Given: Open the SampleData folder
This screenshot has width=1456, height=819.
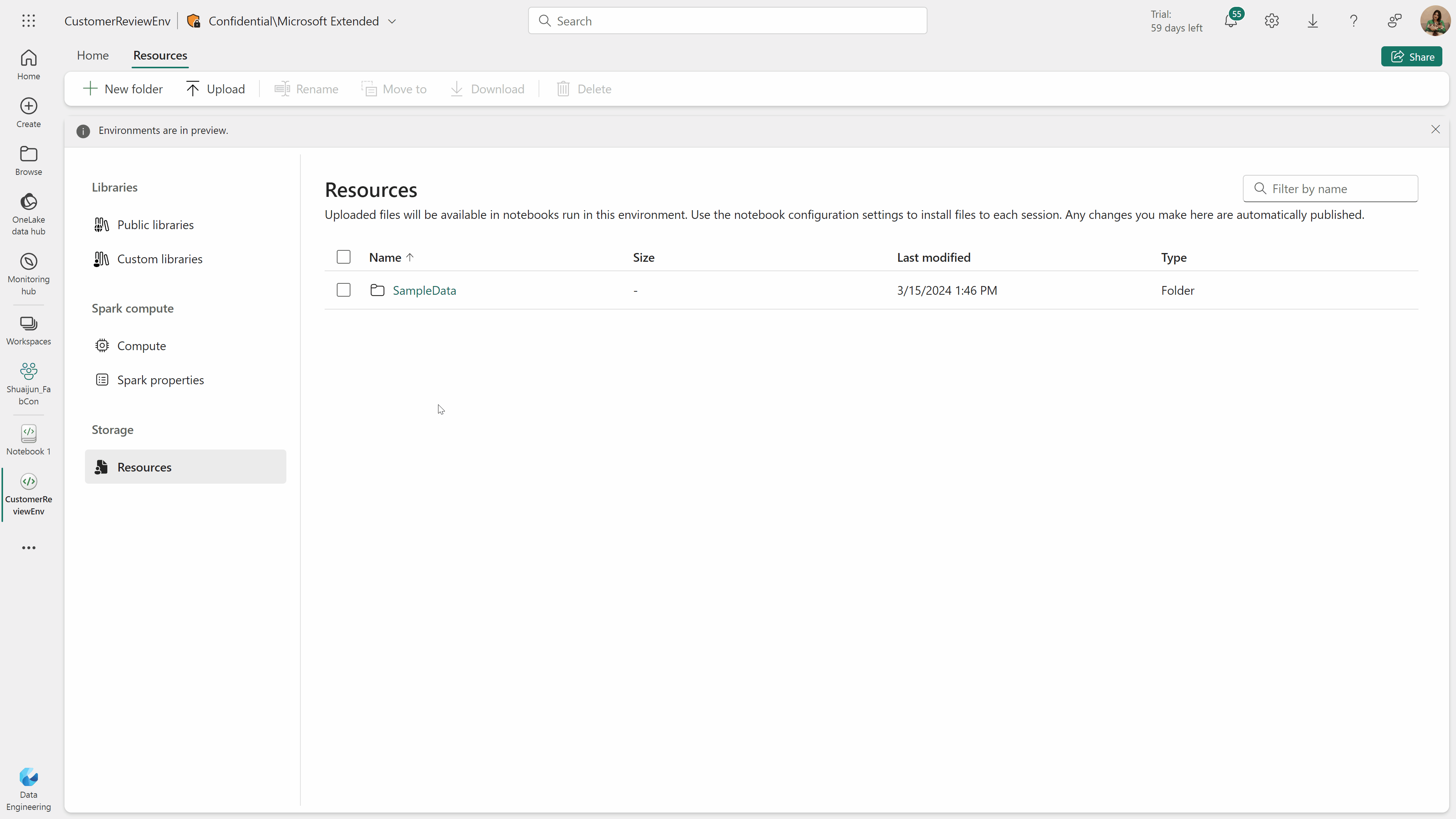Looking at the screenshot, I should pos(424,290).
